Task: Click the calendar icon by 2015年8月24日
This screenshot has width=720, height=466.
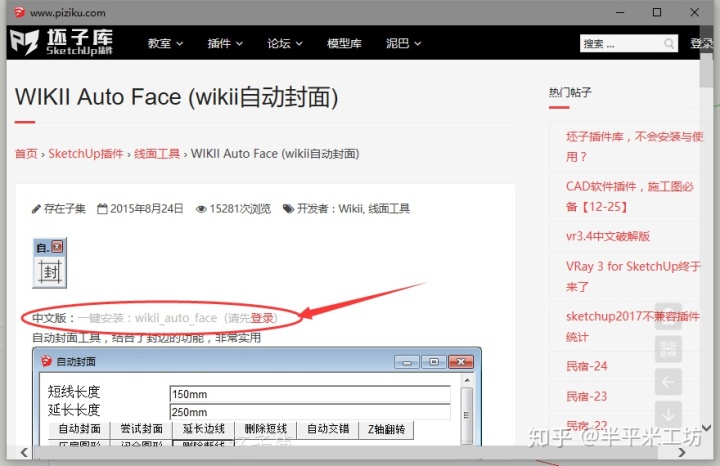Action: [102, 209]
